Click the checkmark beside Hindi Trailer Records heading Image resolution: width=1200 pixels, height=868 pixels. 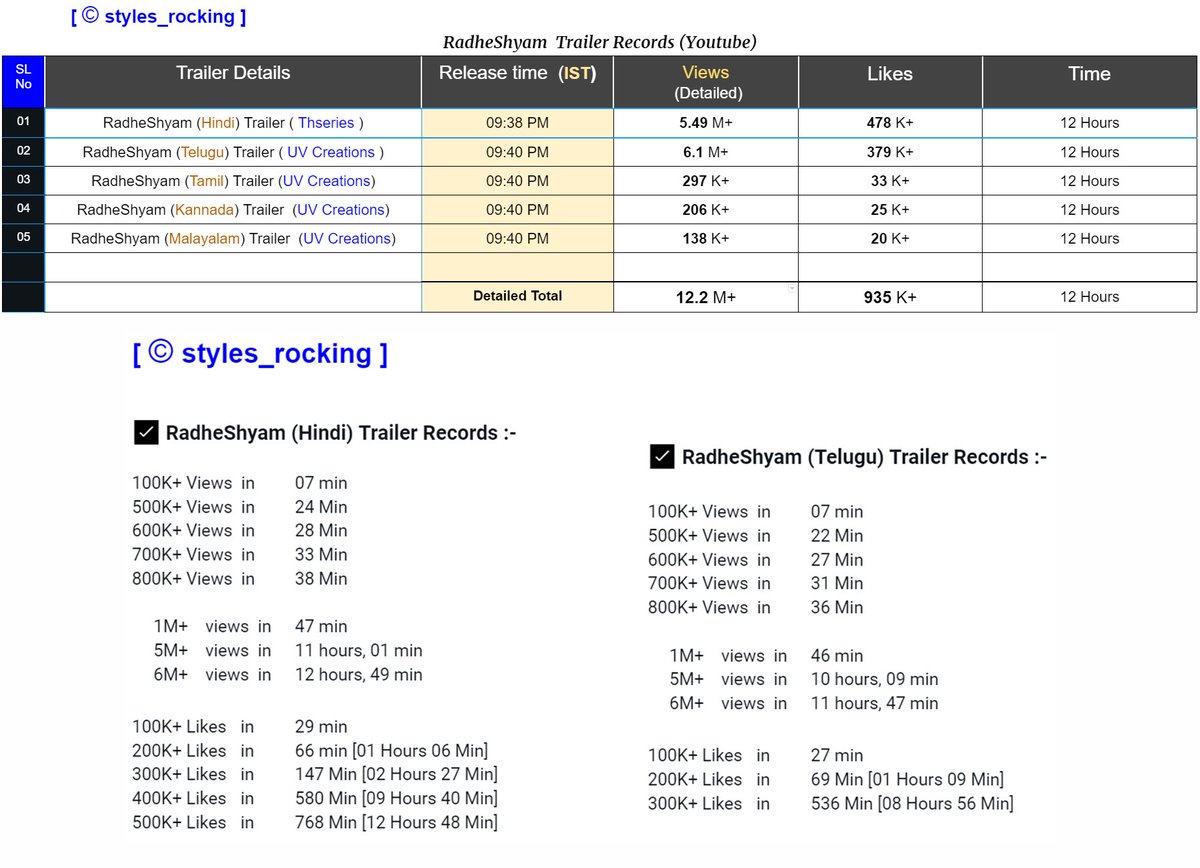tap(145, 433)
